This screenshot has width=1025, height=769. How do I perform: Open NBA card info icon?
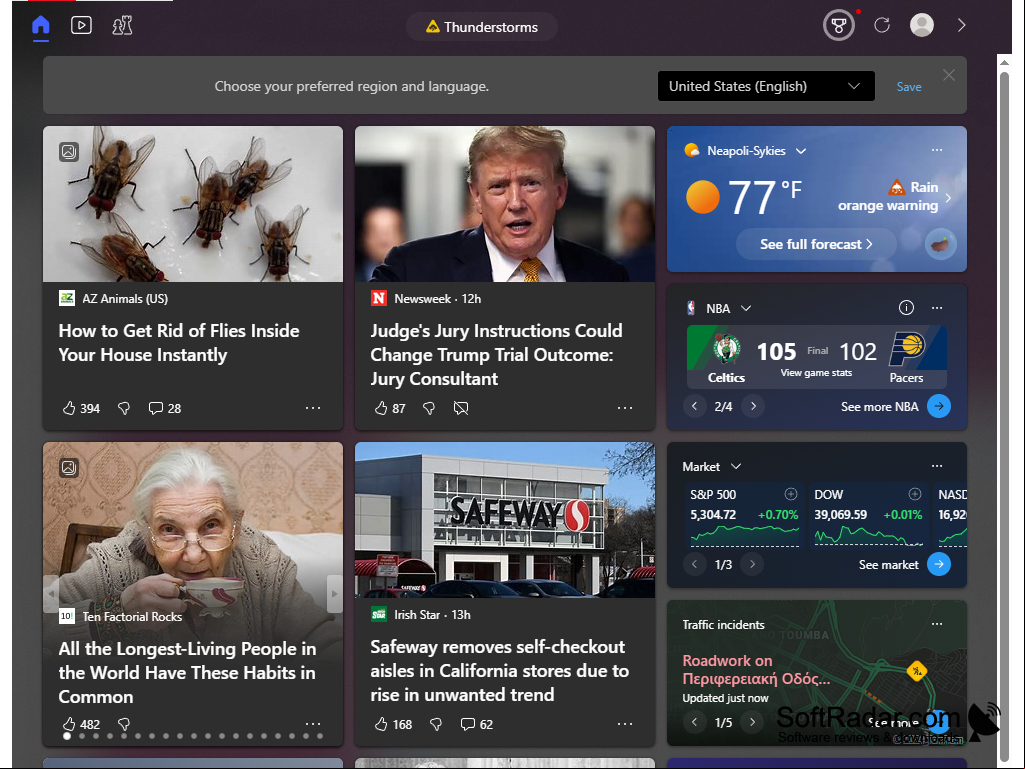tap(906, 307)
